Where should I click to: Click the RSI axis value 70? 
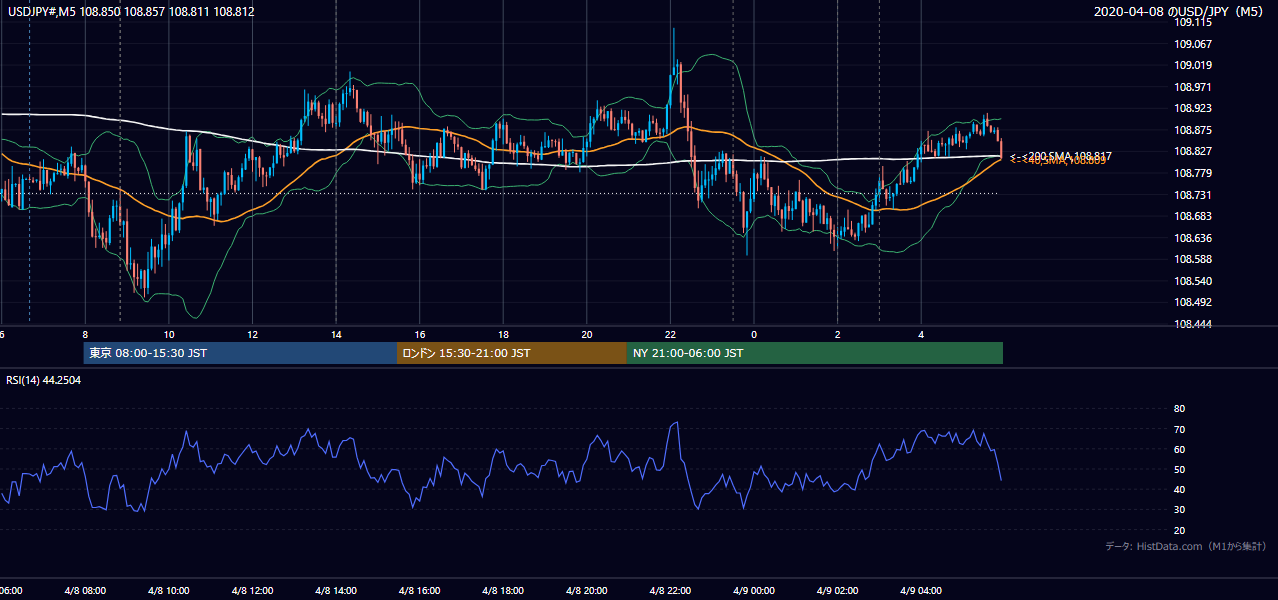[1179, 430]
